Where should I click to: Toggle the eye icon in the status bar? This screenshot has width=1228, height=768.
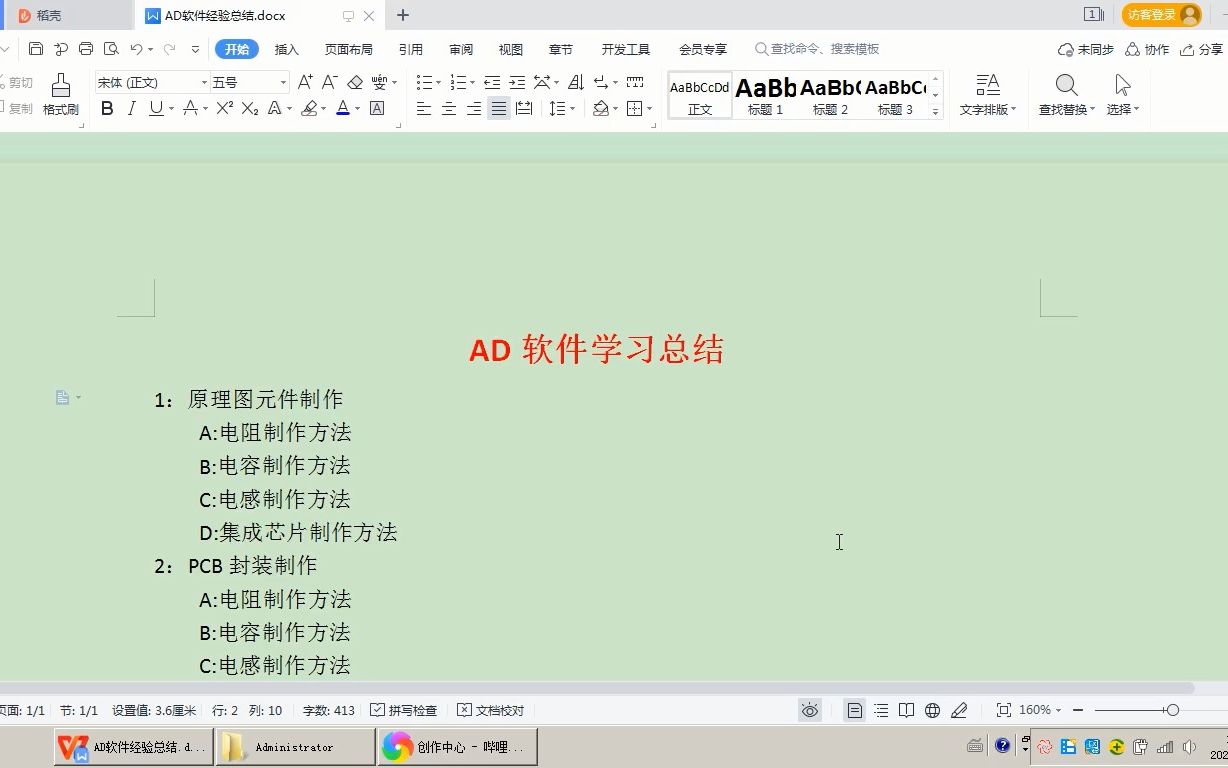point(810,710)
